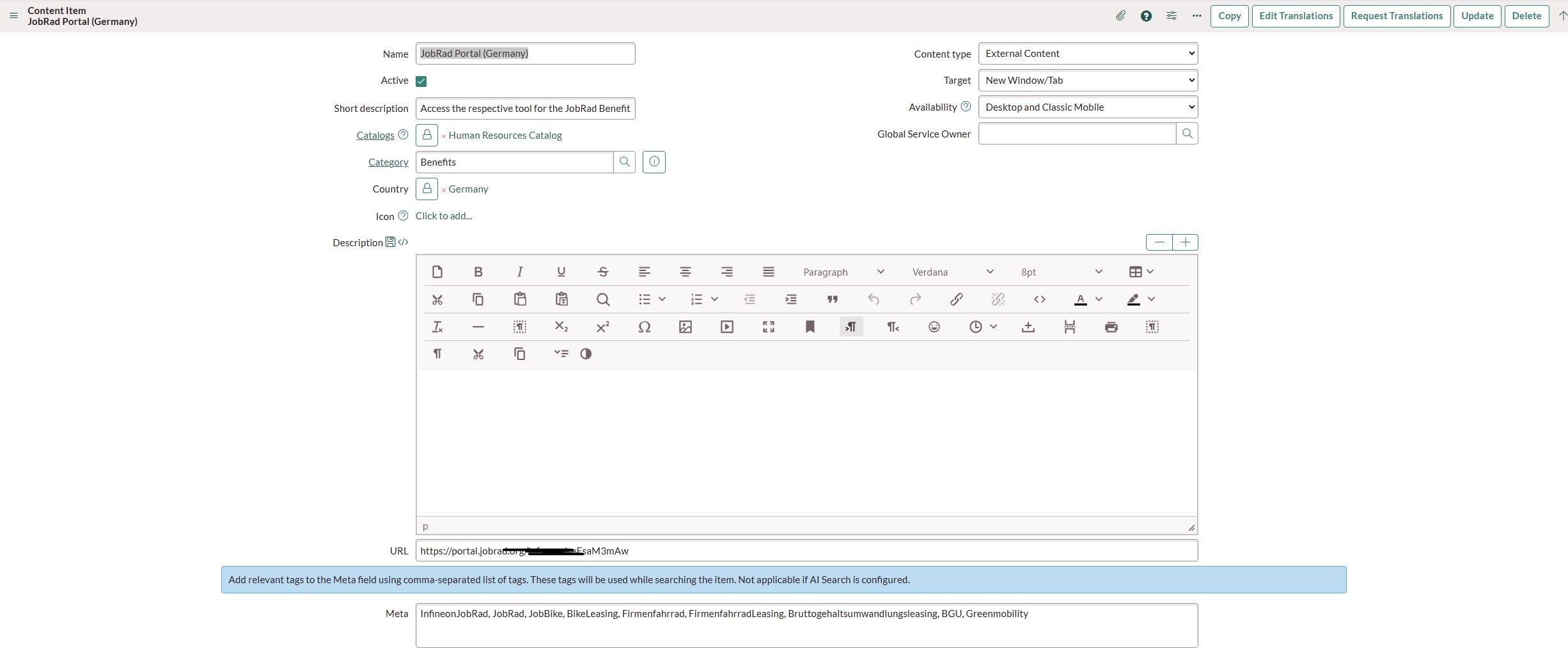Insert a code sample with angle brackets icon
Screen dimensions: 1568x658
pyautogui.click(x=1040, y=299)
